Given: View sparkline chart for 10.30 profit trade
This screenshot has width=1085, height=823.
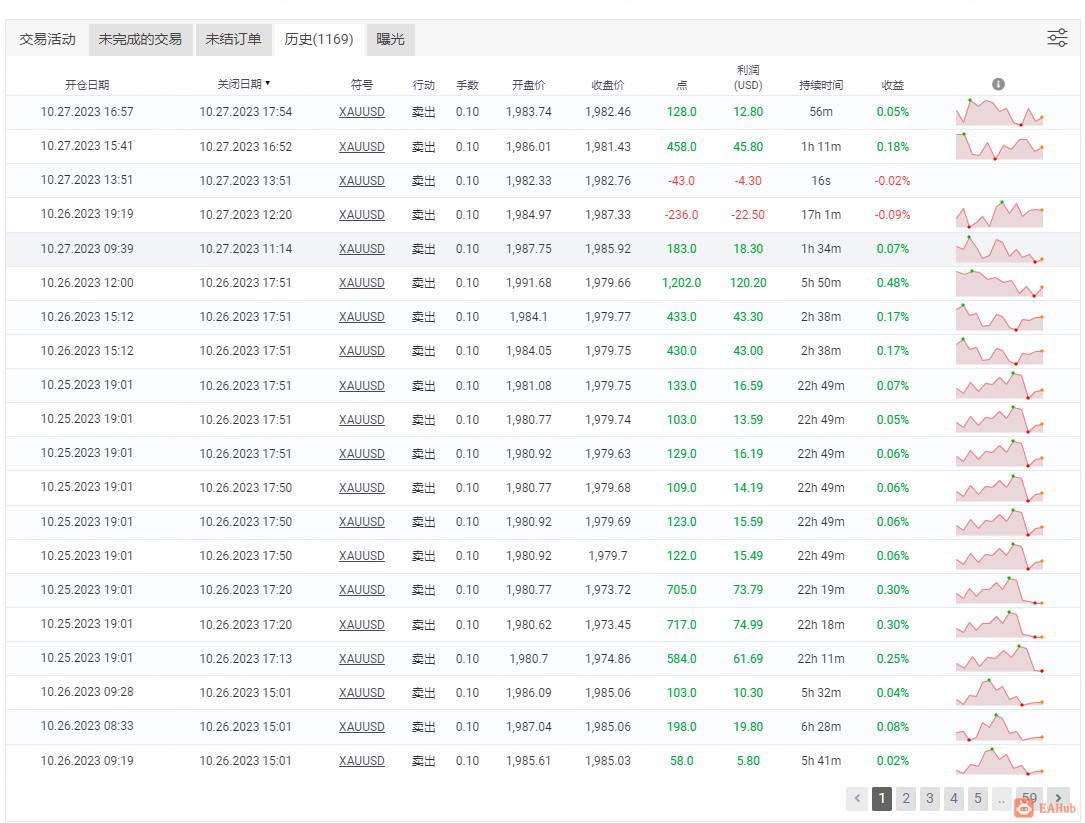Looking at the screenshot, I should click(999, 692).
